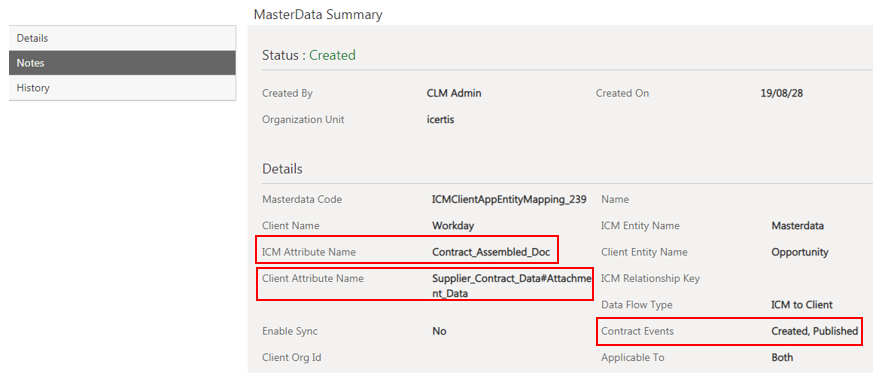Click the ICM to Client data flow value
This screenshot has height=377, width=885.
tap(801, 305)
